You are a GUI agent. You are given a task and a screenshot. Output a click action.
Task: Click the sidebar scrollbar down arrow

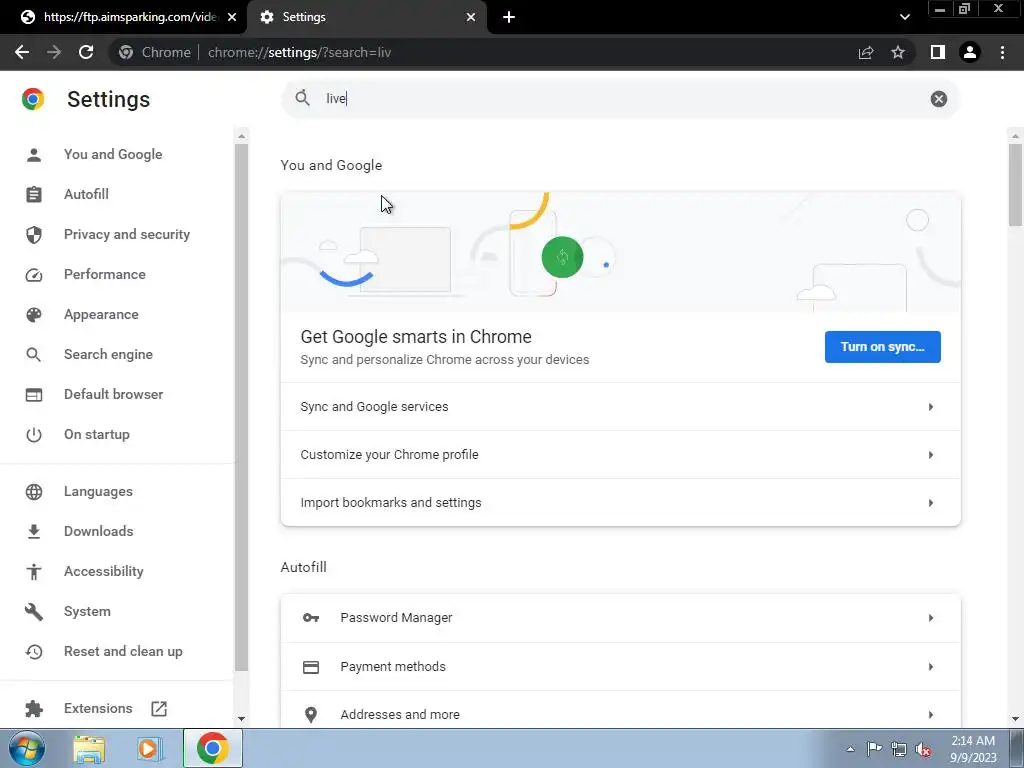click(242, 719)
